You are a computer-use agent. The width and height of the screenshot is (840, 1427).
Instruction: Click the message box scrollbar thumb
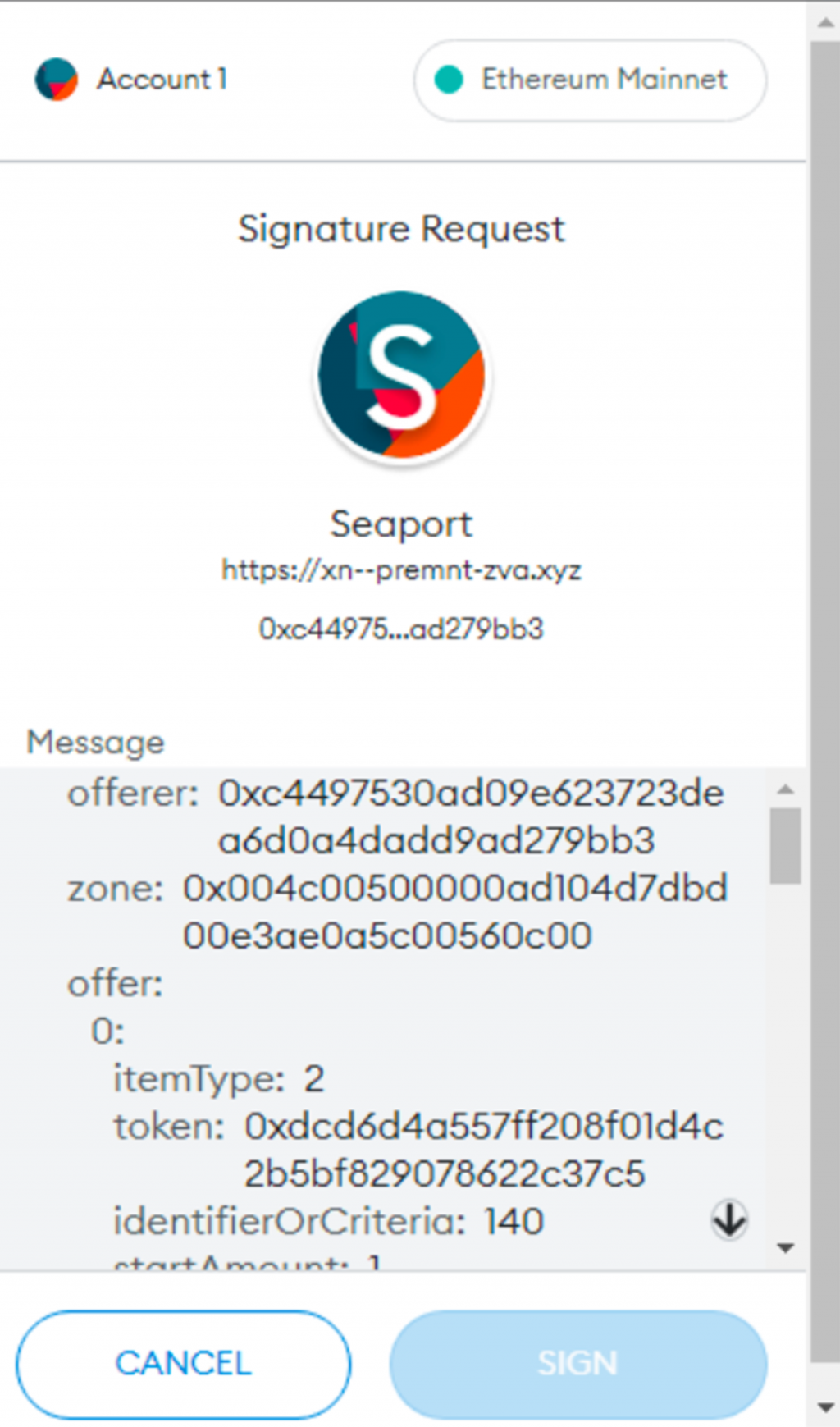click(x=785, y=845)
